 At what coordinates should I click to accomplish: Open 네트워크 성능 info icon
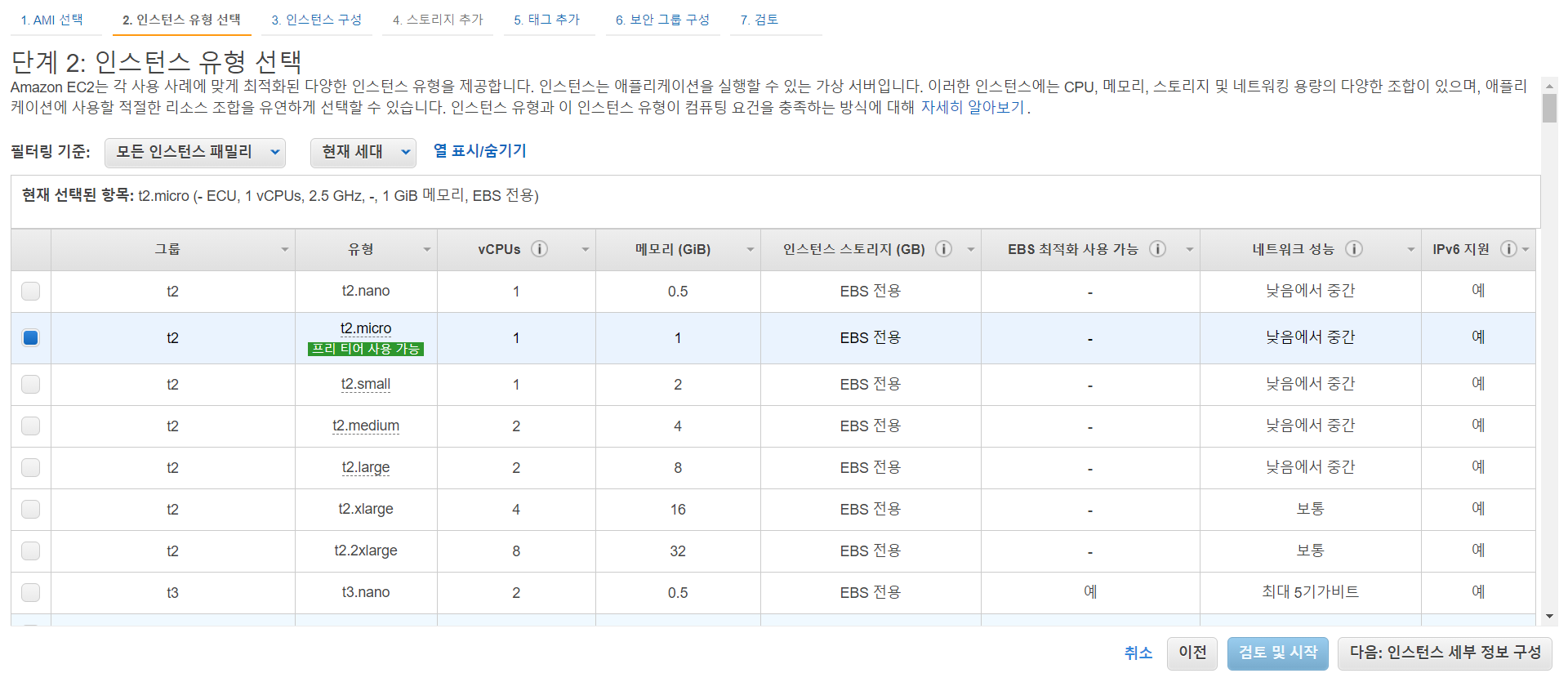tap(1354, 249)
